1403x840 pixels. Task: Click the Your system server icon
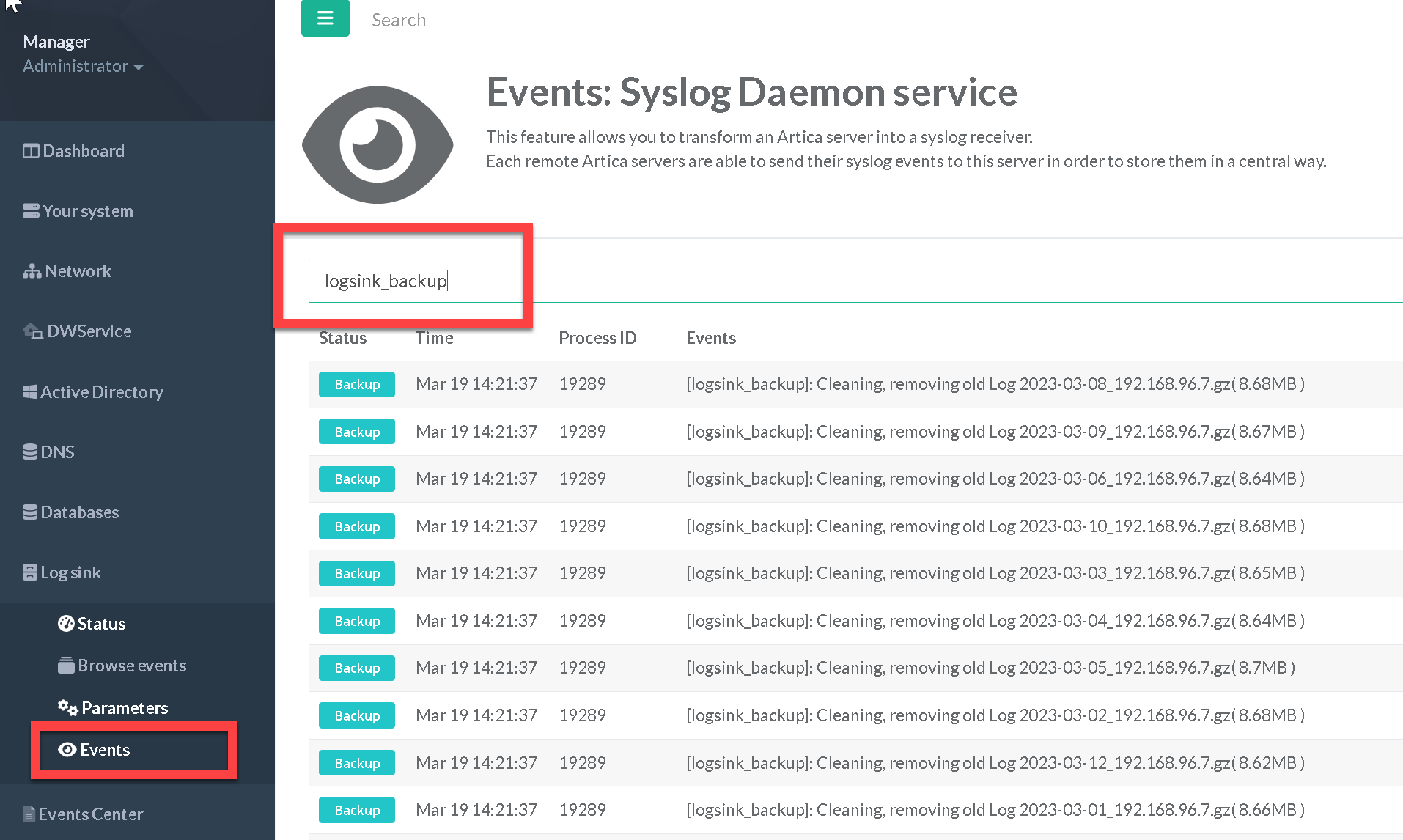(31, 211)
